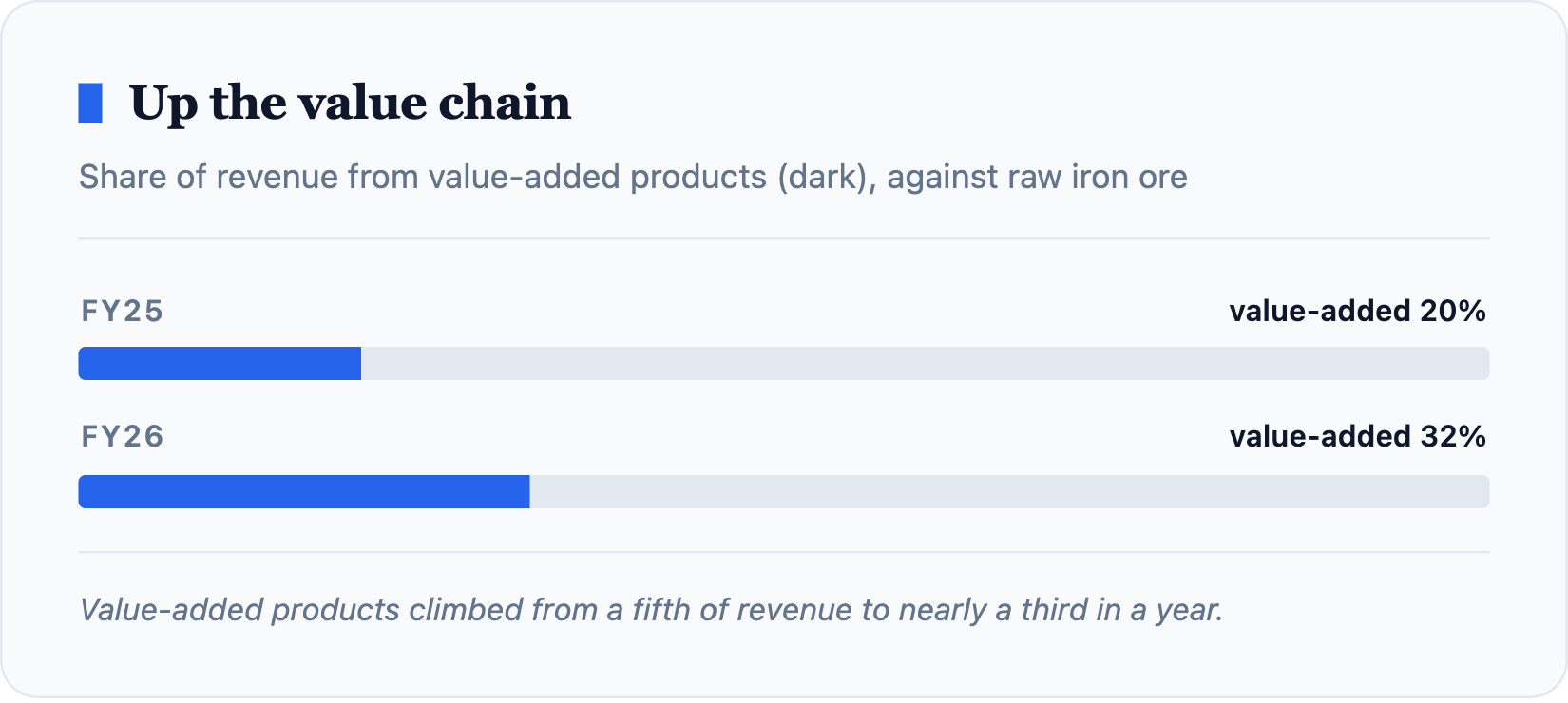Click the 'Up the value chain' heading

point(350,103)
